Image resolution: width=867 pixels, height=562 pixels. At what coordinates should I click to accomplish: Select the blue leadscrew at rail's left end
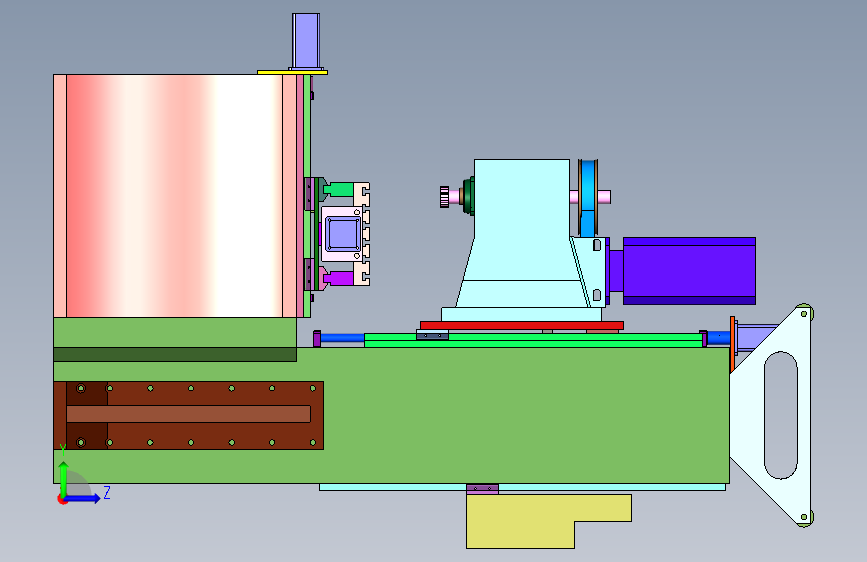(x=342, y=338)
